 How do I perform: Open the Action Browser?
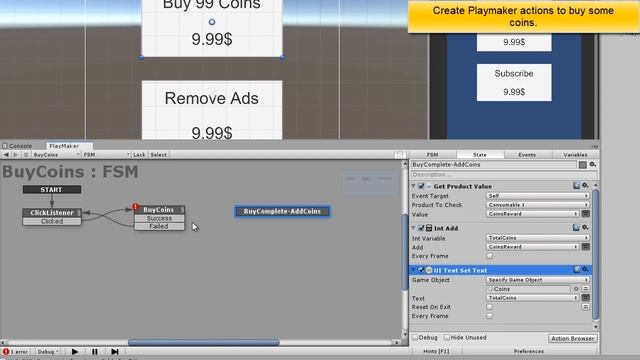point(573,338)
